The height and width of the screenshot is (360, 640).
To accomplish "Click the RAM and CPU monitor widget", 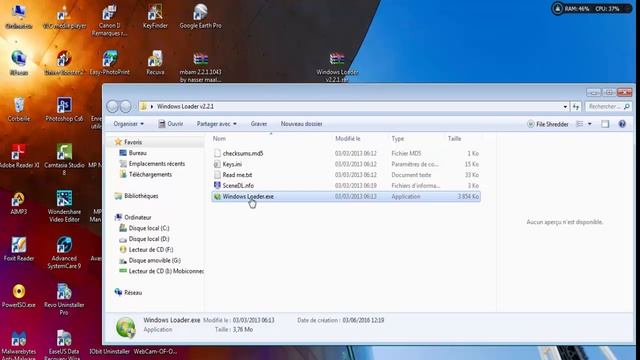I will [591, 9].
